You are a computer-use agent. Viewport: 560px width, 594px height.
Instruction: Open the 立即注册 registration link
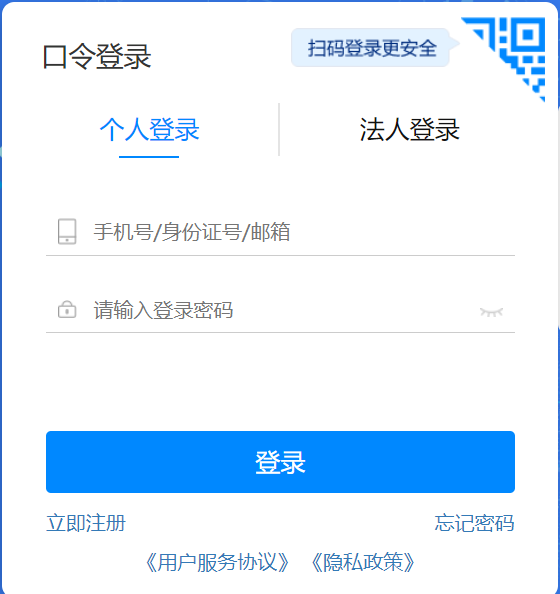pyautogui.click(x=86, y=523)
